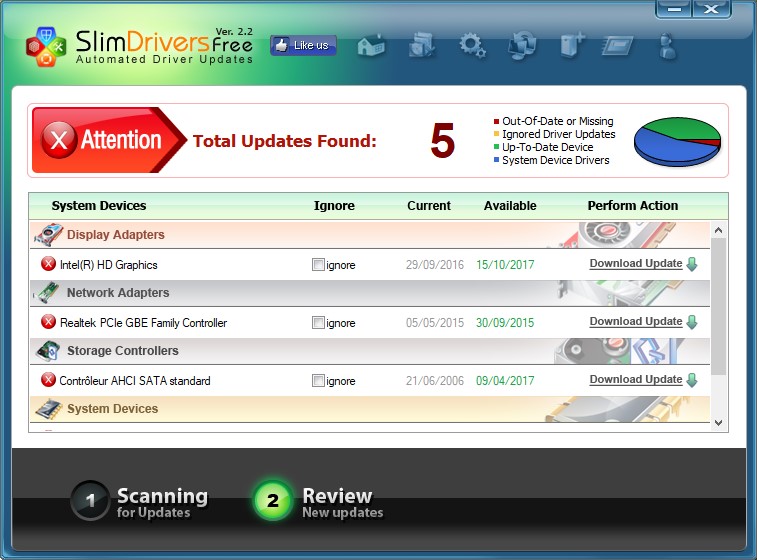Viewport: 757px width, 560px height.
Task: Open the Home house icon in toolbar
Action: 371,45
